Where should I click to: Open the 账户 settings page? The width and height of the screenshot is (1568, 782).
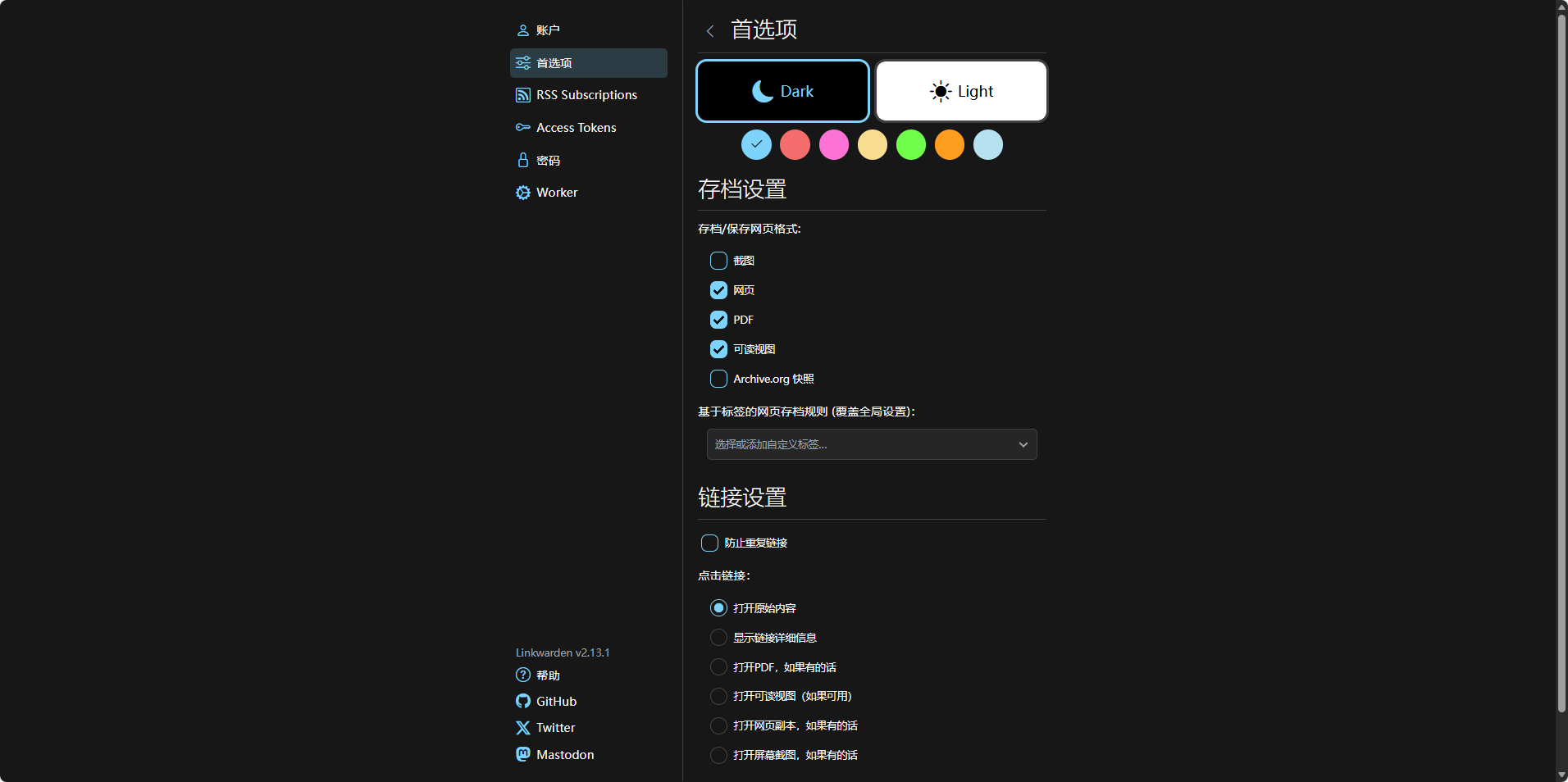click(x=589, y=30)
